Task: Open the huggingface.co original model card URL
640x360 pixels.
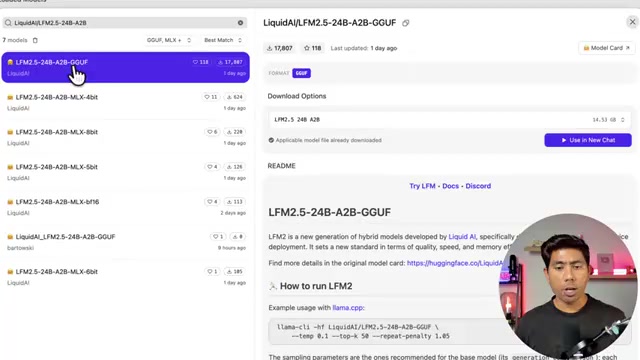Action: [455, 263]
